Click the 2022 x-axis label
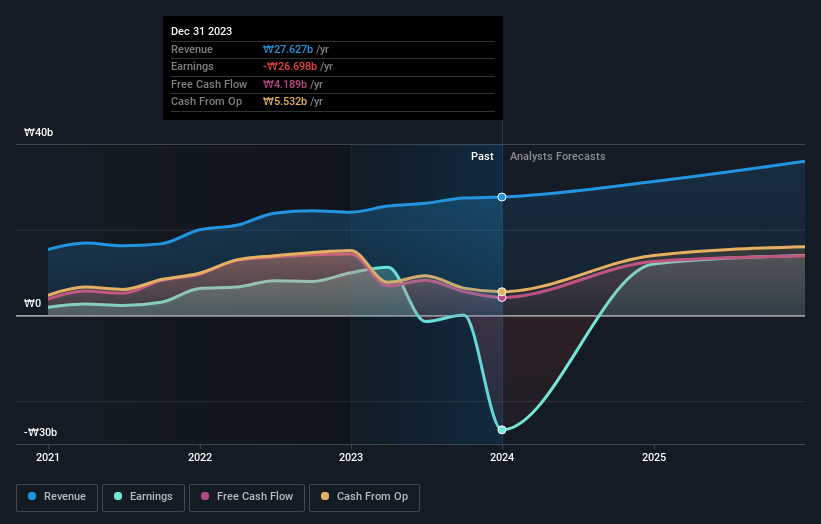Screen dimensions: 821x524 (200, 457)
